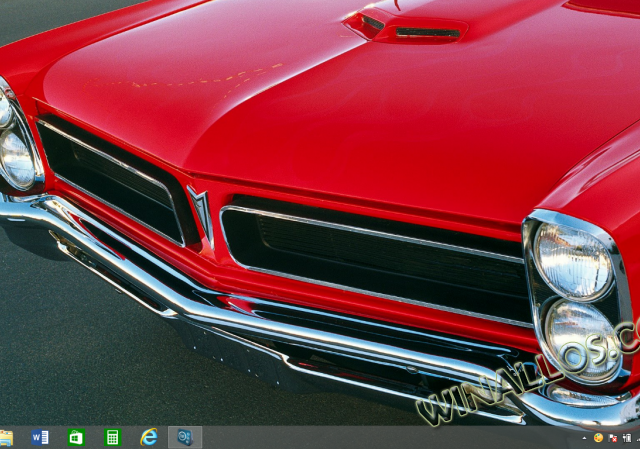This screenshot has height=449, width=640.
Task: Launch the green Calculator app icon
Action: pyautogui.click(x=112, y=437)
